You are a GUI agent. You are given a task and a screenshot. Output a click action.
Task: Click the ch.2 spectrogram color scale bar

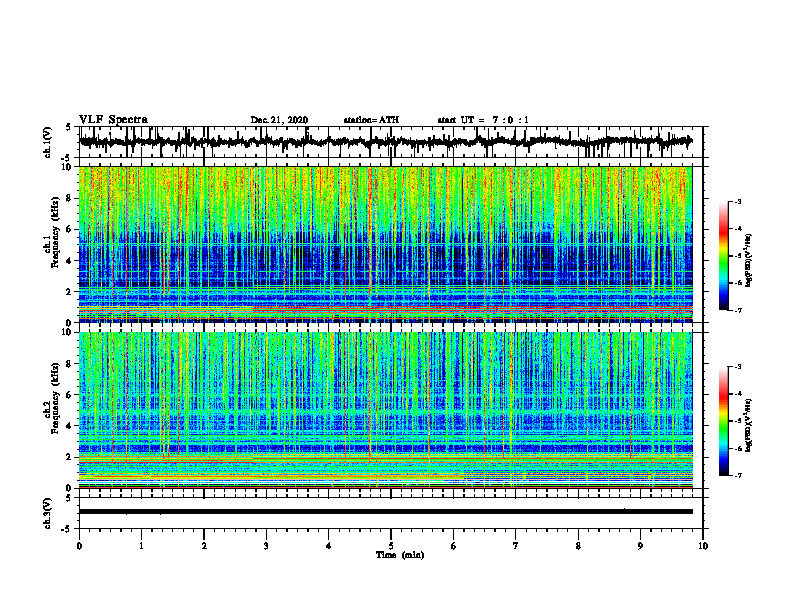pyautogui.click(x=724, y=421)
